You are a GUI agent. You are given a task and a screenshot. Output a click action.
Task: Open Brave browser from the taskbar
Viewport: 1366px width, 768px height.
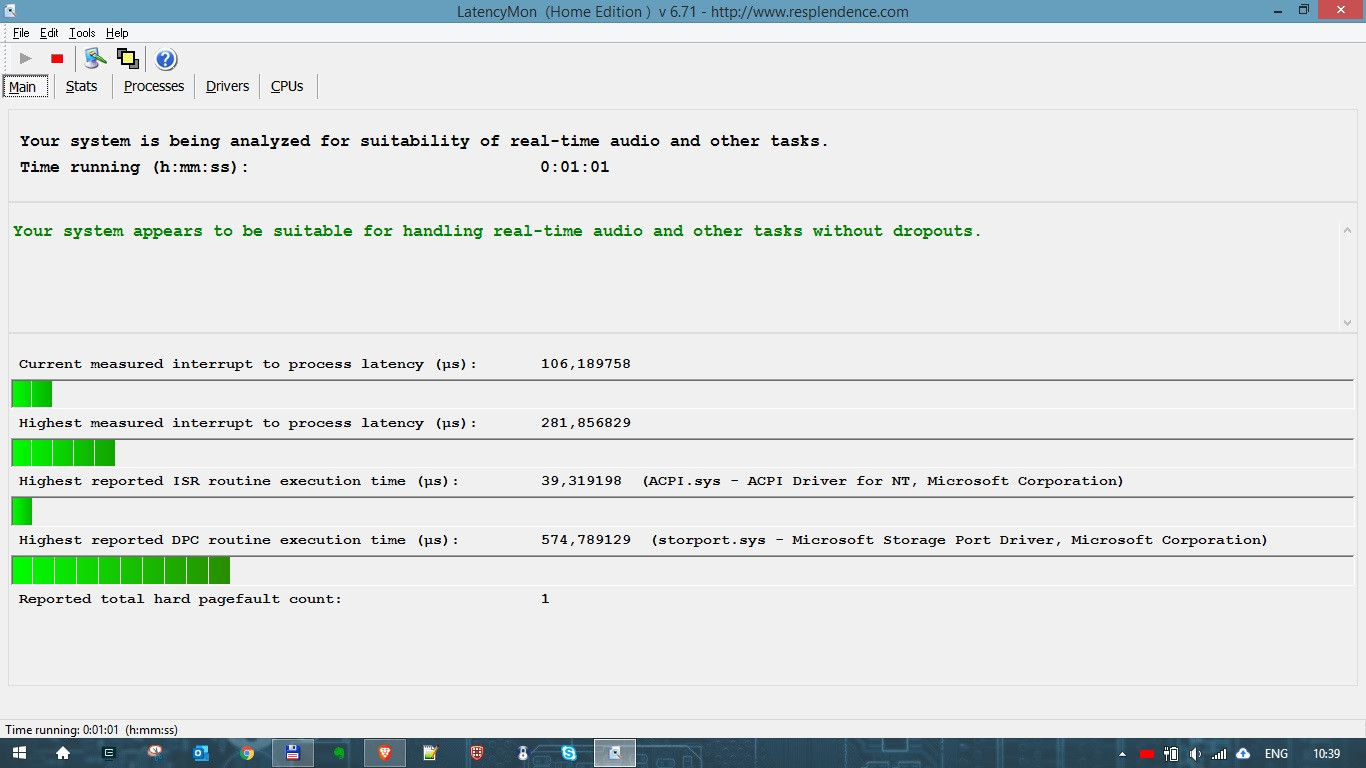point(385,753)
